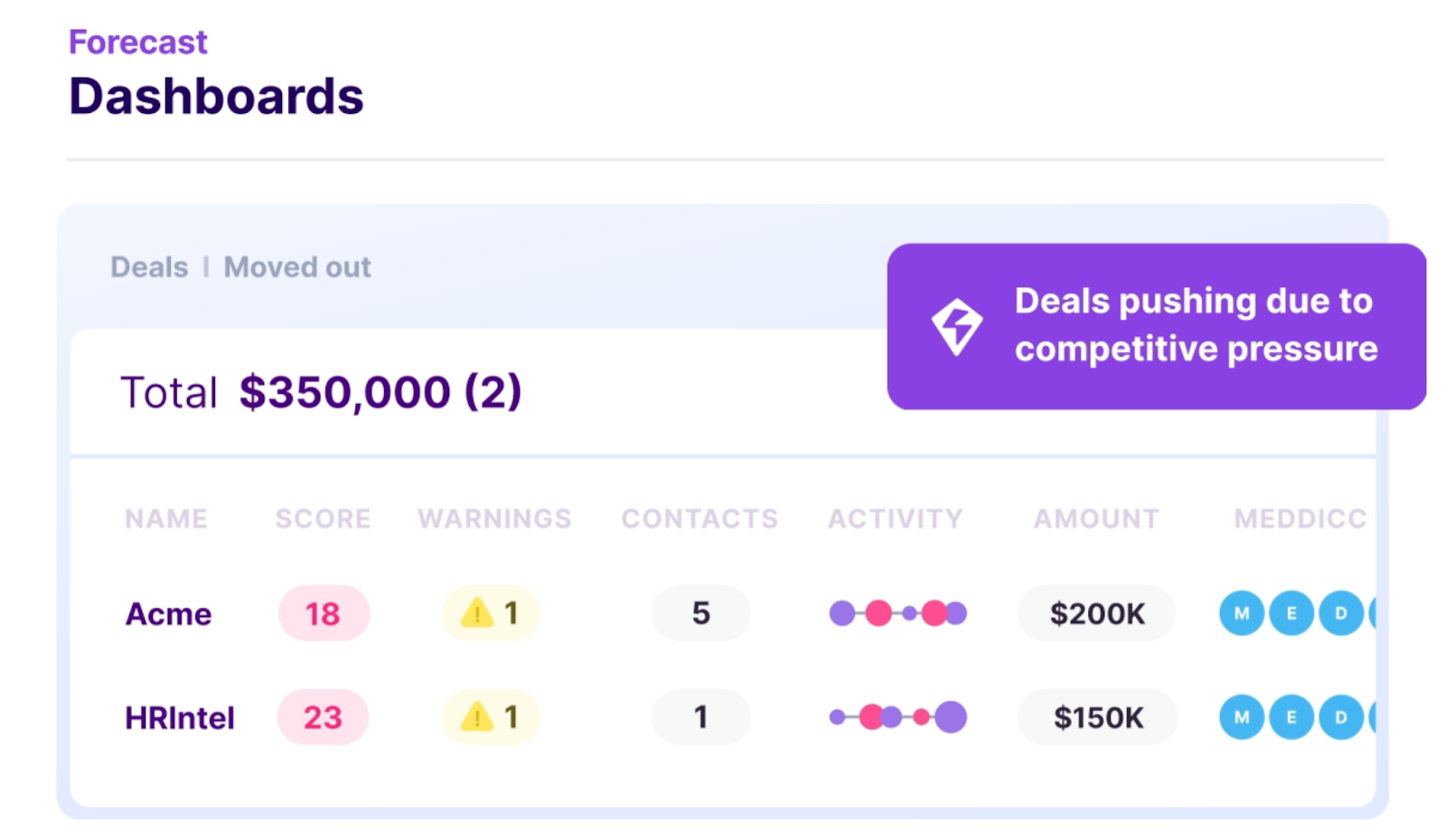This screenshot has height=840, width=1446.
Task: Open the HRIntel deal
Action: (x=180, y=718)
